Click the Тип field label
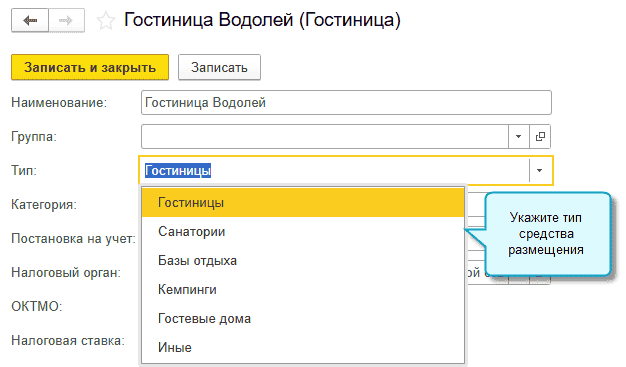Screen dimensions: 626x367 coord(24,171)
